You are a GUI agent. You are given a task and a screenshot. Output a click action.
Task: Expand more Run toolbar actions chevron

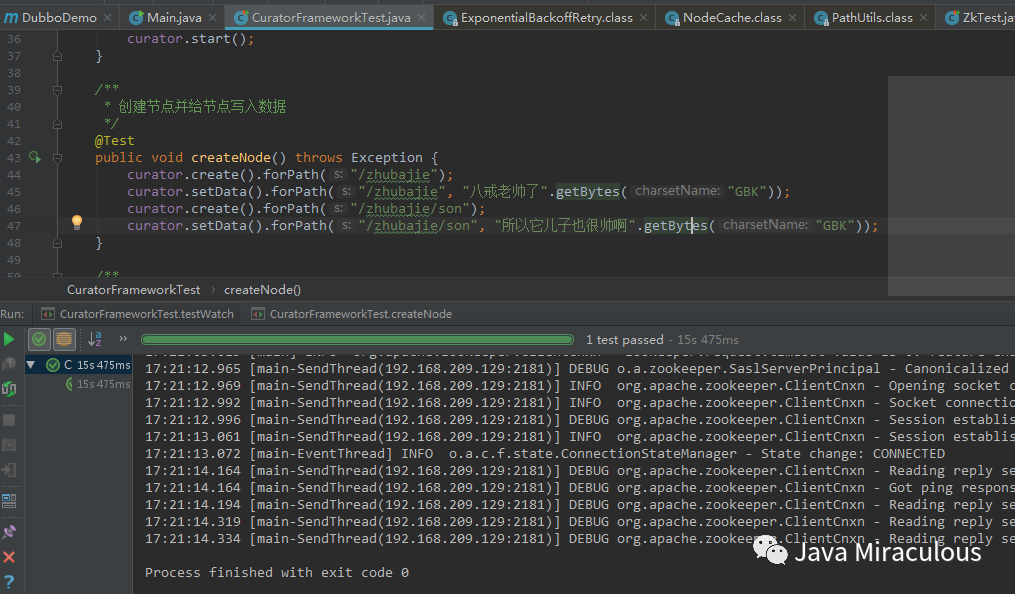(x=123, y=338)
